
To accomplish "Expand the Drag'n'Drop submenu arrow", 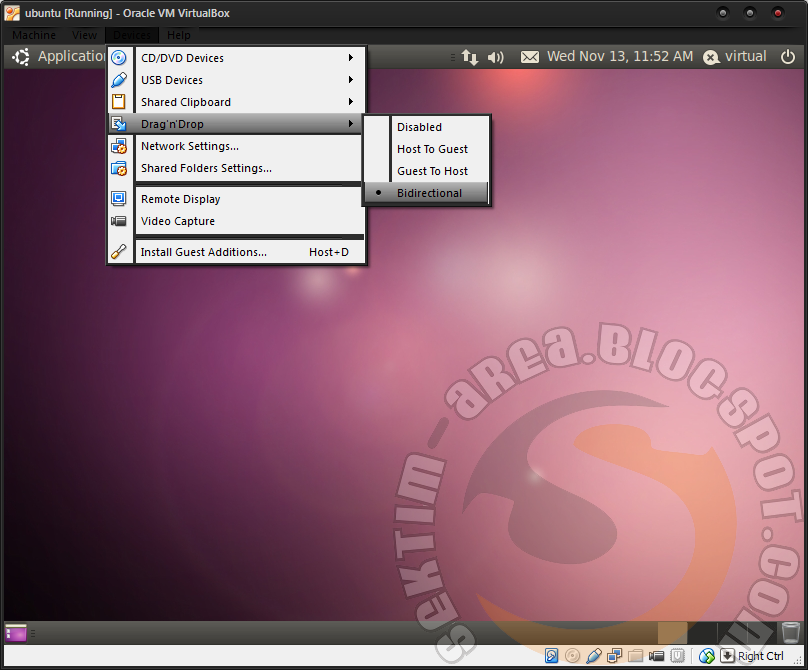I will tap(351, 124).
